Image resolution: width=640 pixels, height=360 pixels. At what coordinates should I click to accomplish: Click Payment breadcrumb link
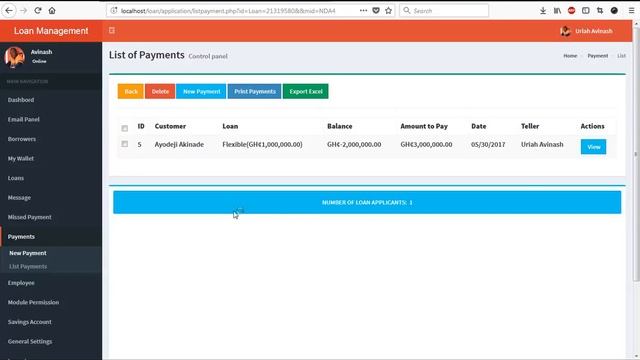point(598,56)
